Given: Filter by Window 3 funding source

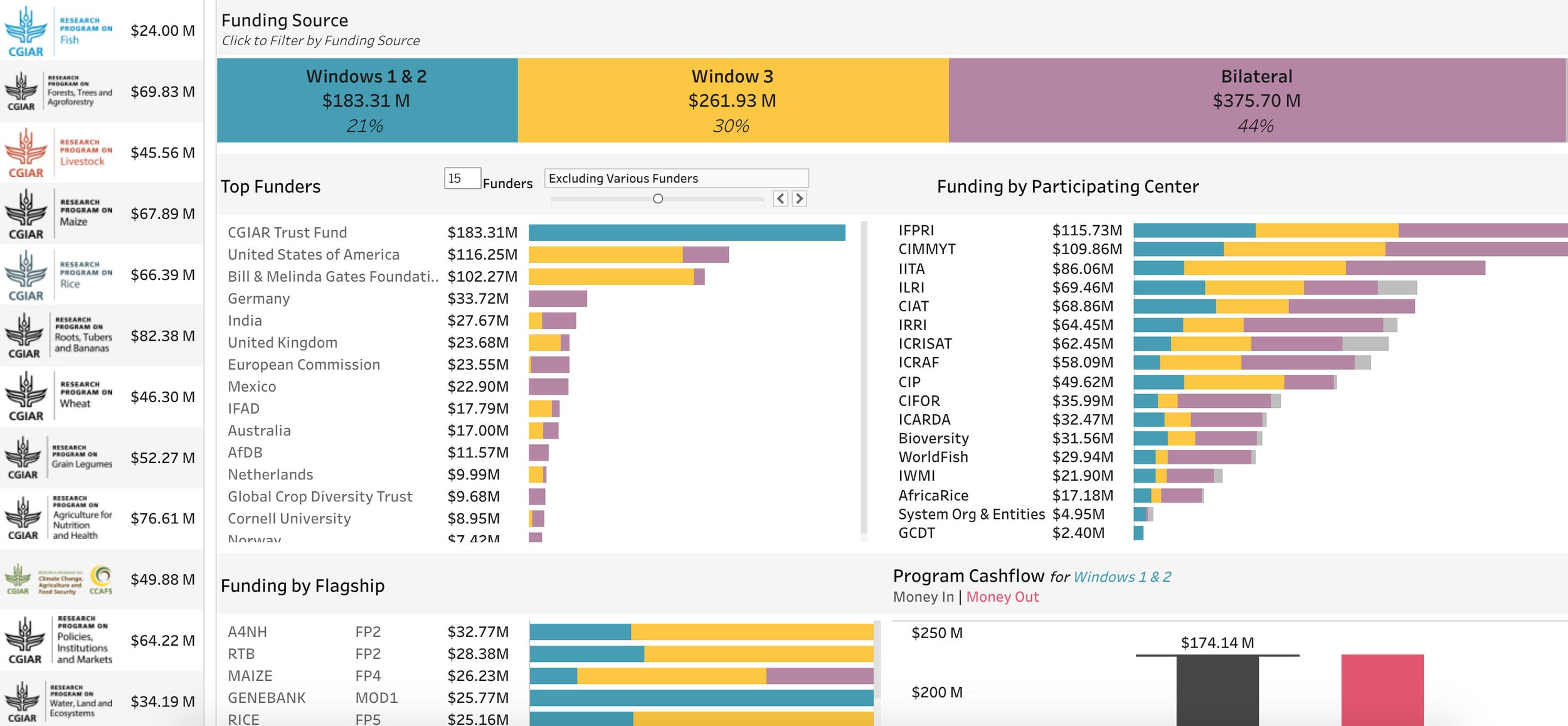Looking at the screenshot, I should pyautogui.click(x=733, y=100).
